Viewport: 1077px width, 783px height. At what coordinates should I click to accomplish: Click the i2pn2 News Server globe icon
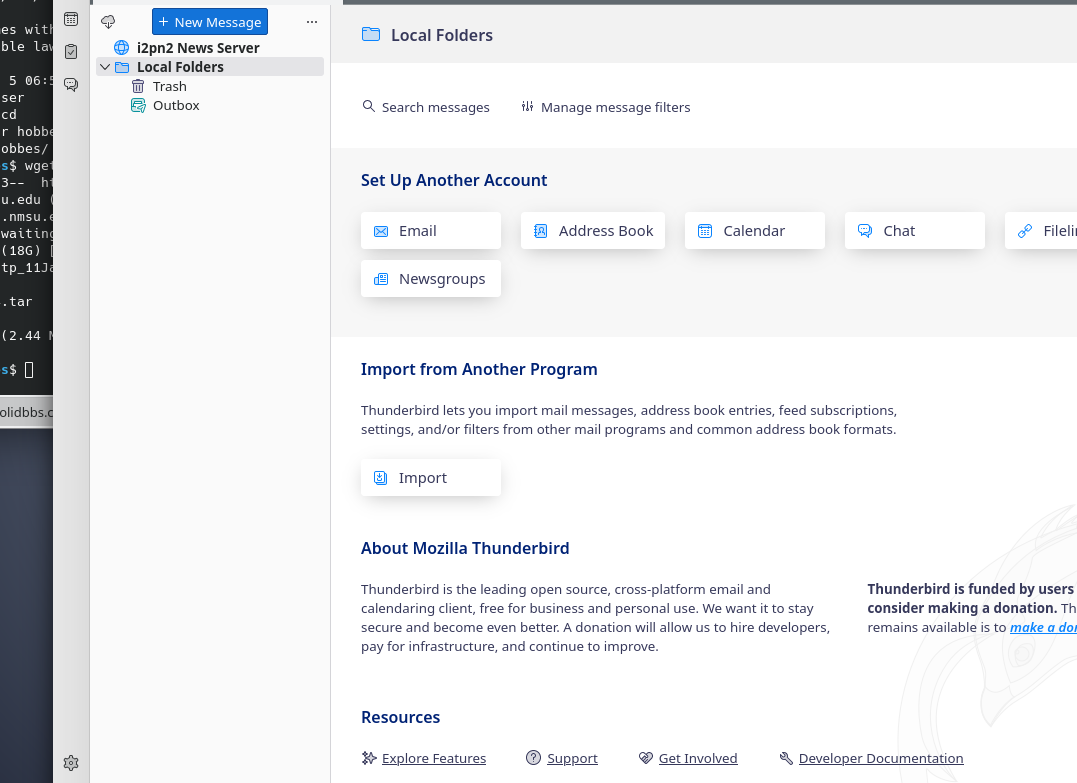coord(122,47)
